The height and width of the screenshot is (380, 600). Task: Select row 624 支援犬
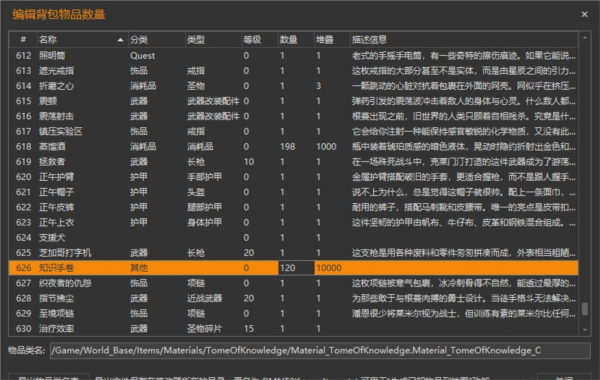click(x=293, y=238)
